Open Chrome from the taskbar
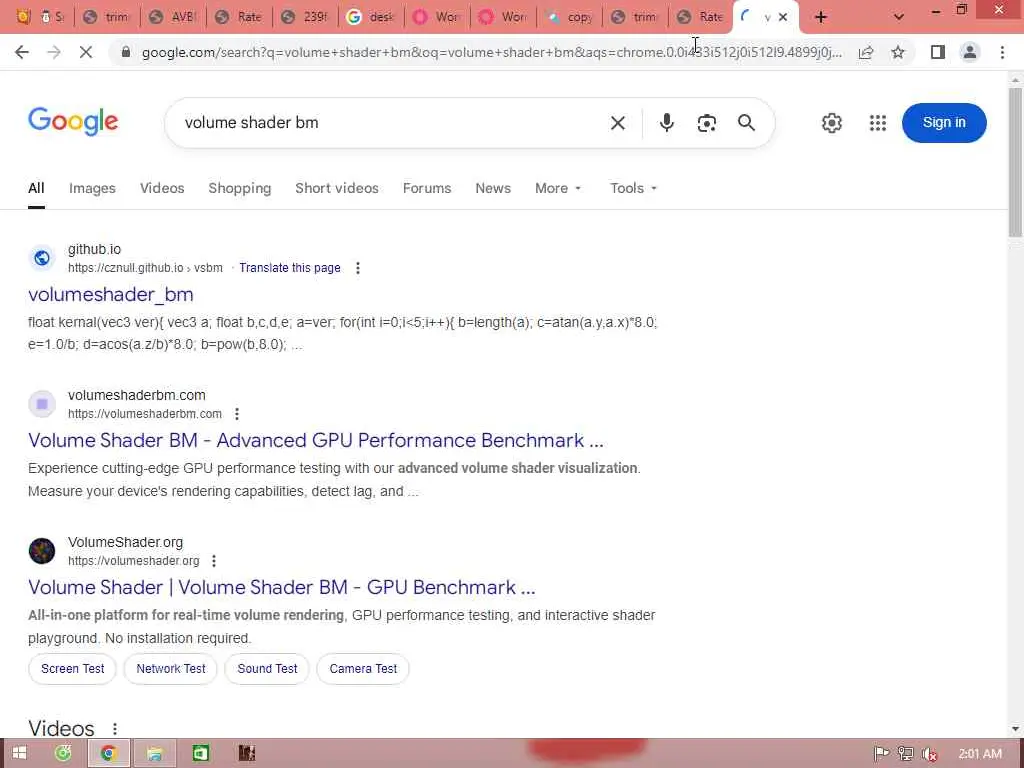This screenshot has width=1024, height=768. pos(108,754)
